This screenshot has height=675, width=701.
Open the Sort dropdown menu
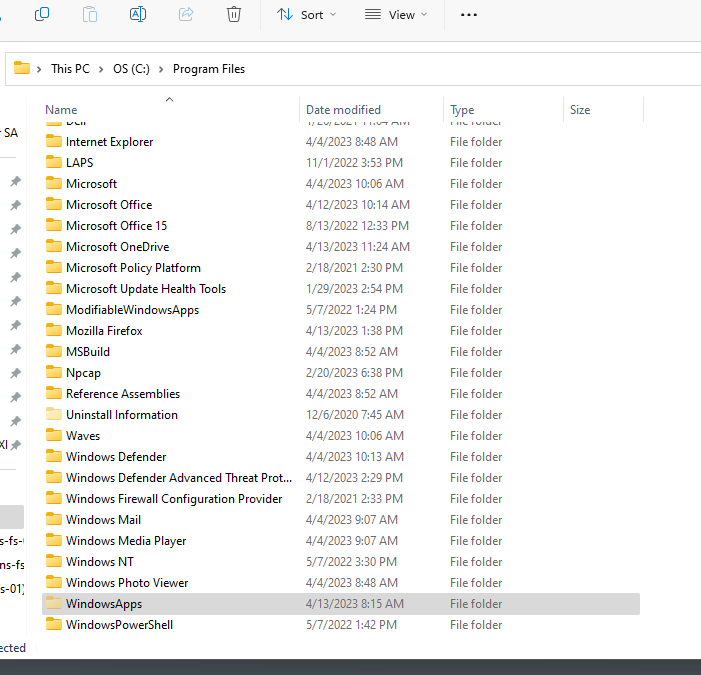[306, 15]
